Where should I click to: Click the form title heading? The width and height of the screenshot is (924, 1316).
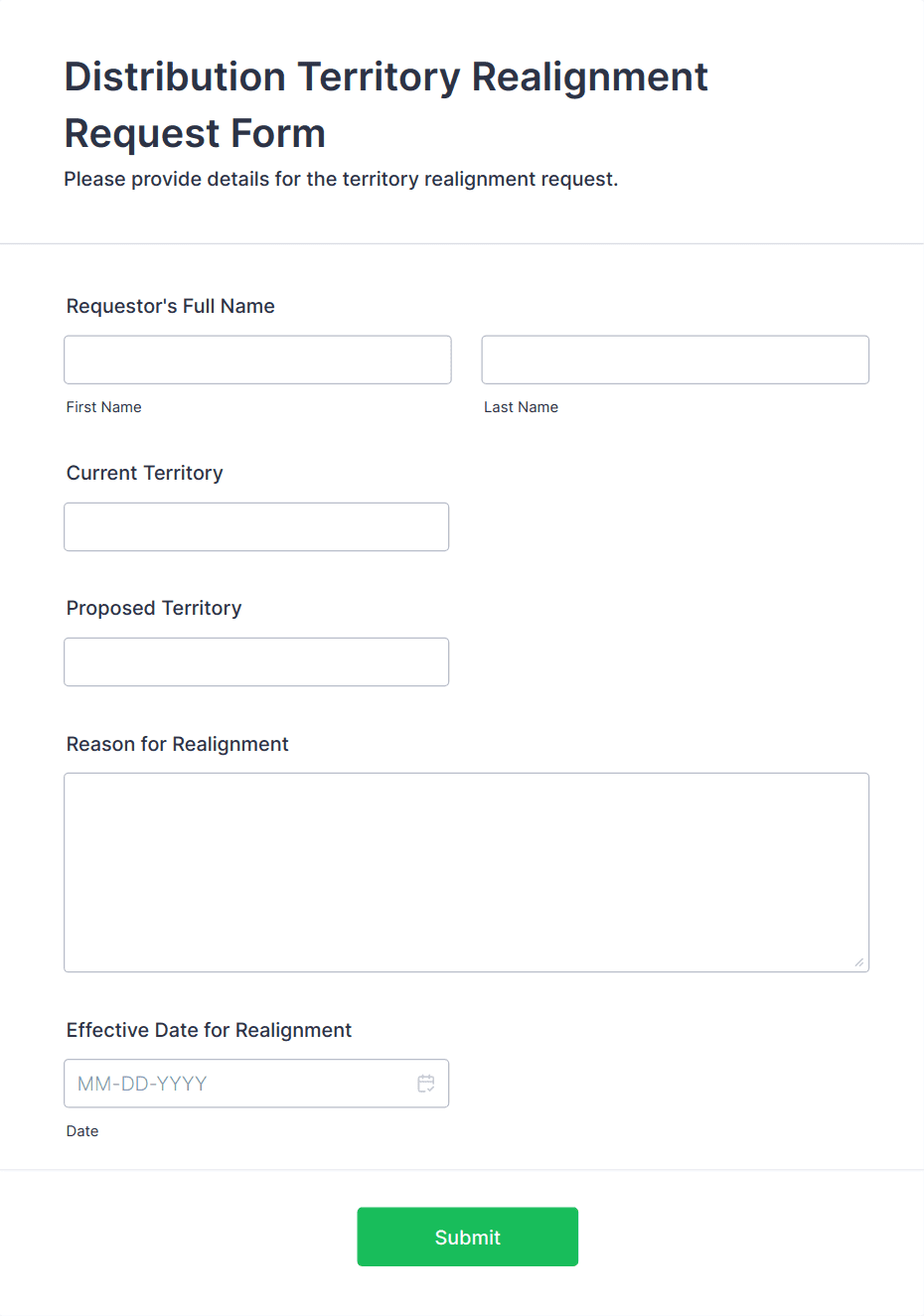(386, 103)
